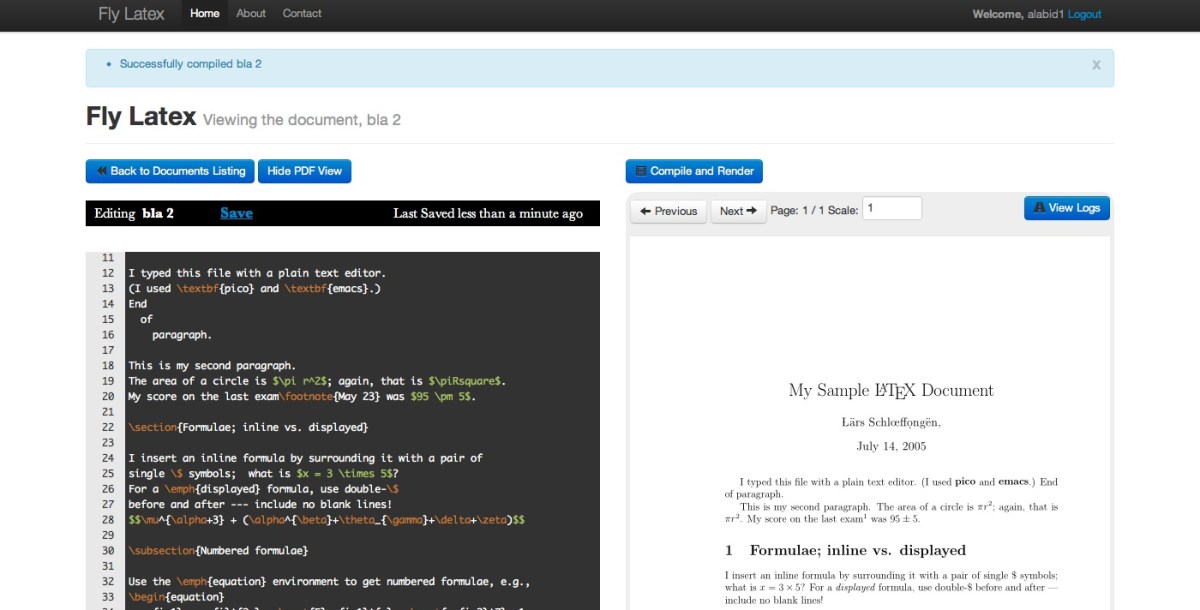
Task: Click the Fly Latex brand logo
Action: (131, 14)
